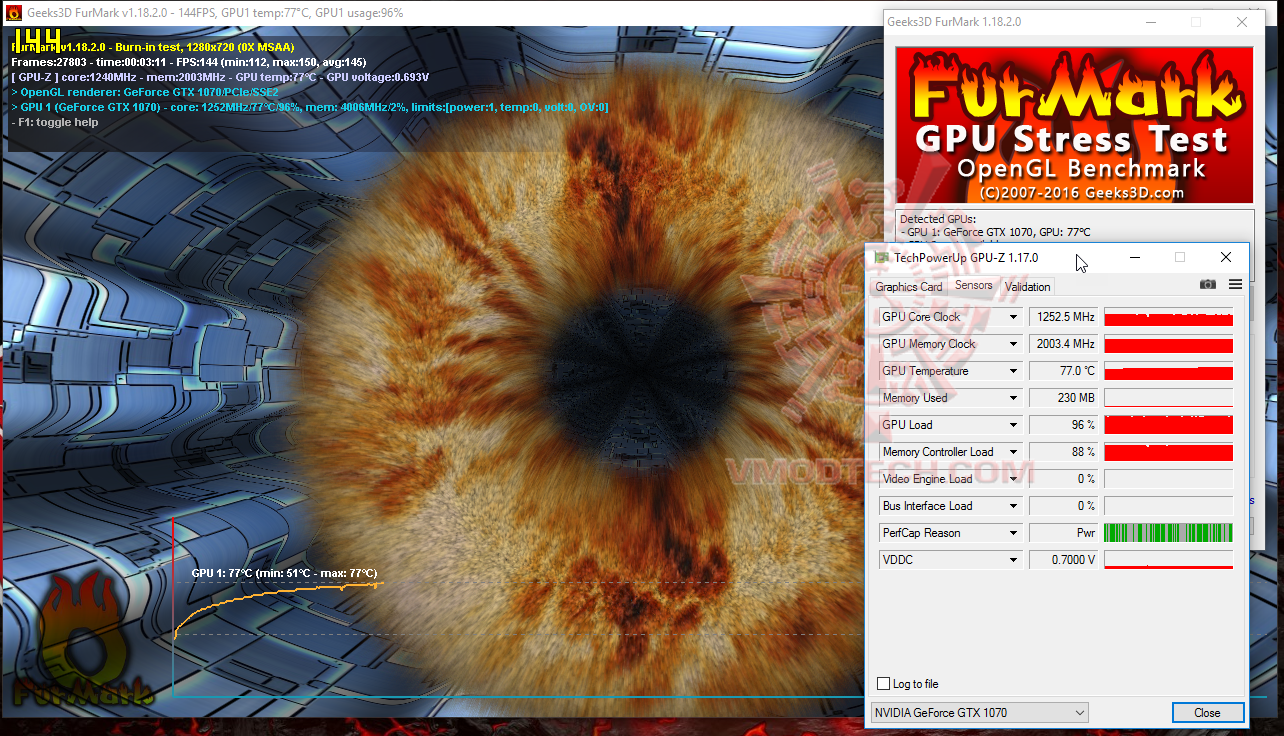Open the GPU Memory Clock sensor dropdown
Screen dimensions: 1284x736
point(1013,344)
